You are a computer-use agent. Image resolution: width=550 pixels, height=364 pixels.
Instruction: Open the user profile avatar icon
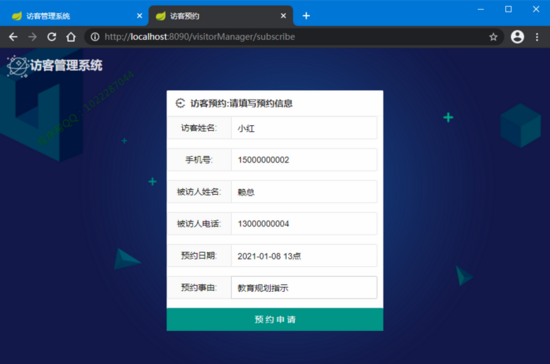tap(517, 37)
